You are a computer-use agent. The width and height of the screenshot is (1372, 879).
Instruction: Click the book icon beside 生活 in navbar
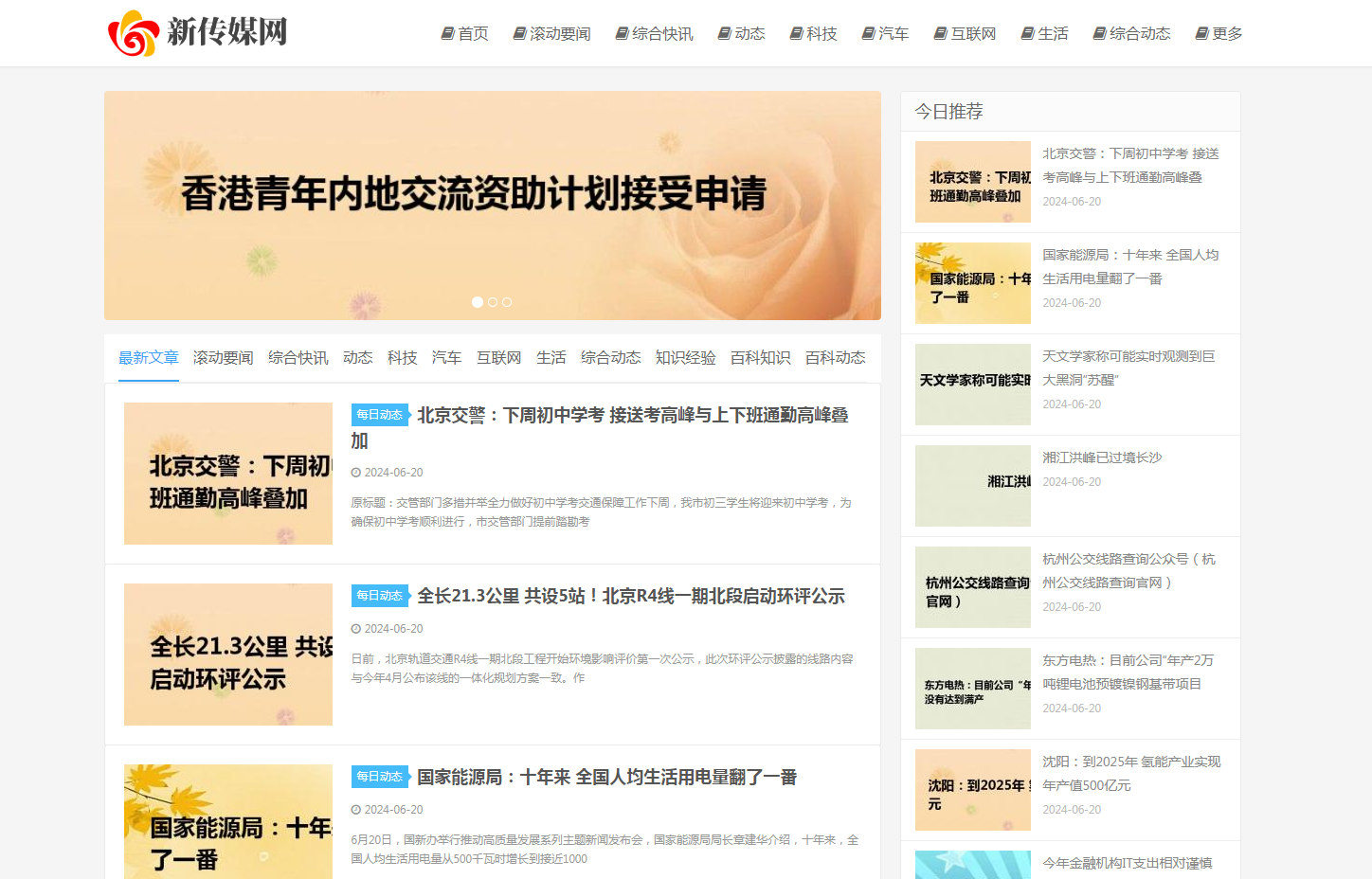(1027, 33)
